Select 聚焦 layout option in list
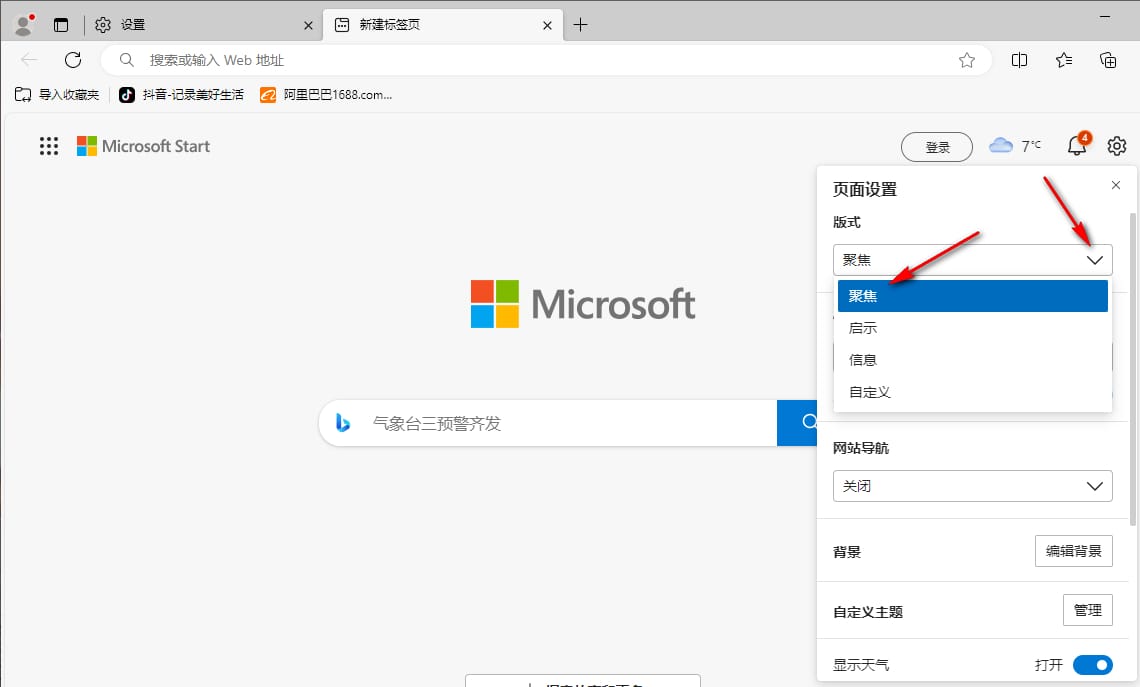1140x687 pixels. [973, 296]
